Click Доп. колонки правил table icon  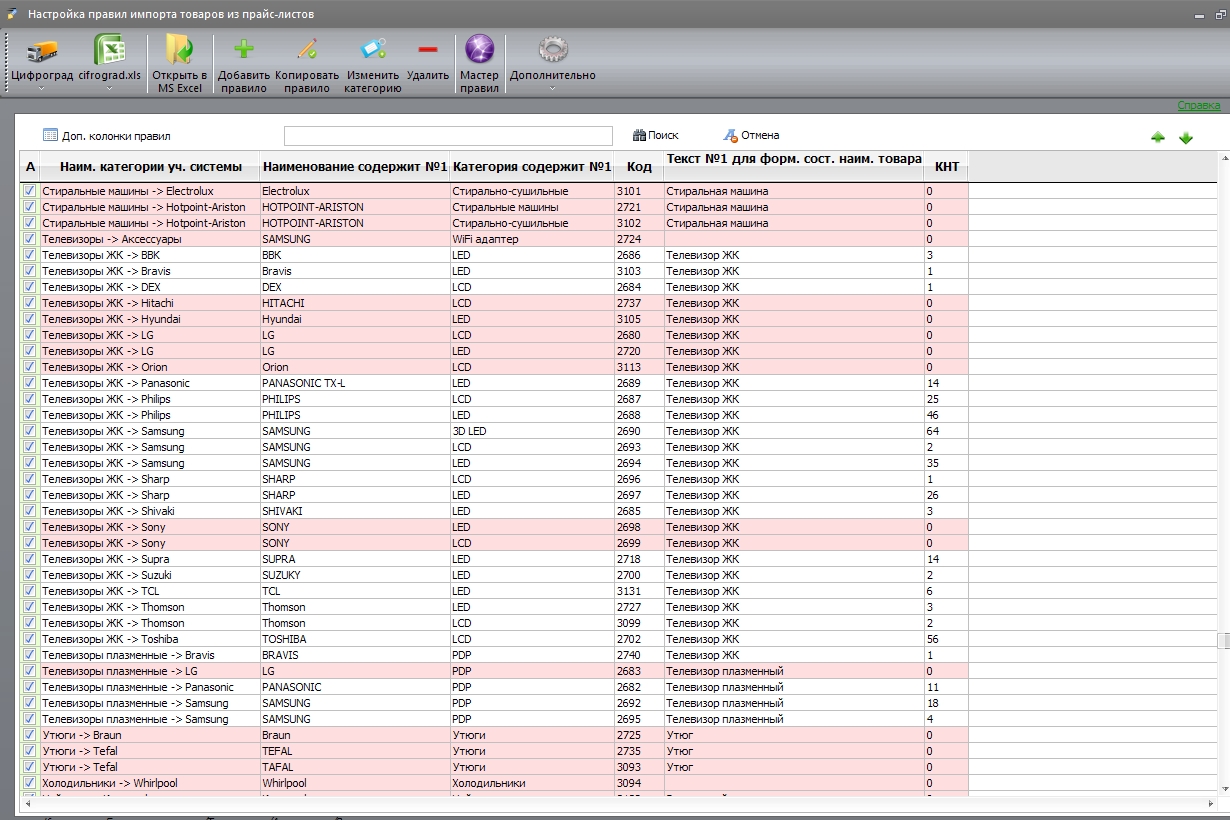[x=51, y=135]
